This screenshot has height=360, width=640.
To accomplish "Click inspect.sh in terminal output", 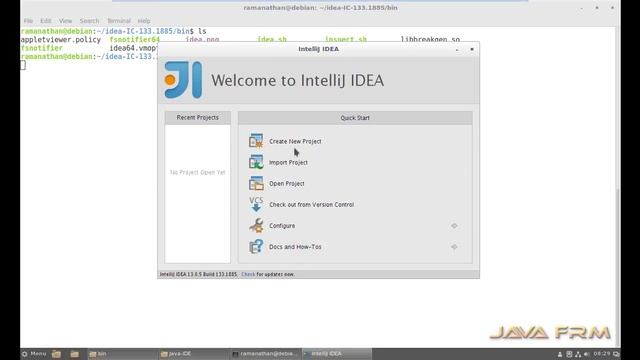I will tap(346, 40).
